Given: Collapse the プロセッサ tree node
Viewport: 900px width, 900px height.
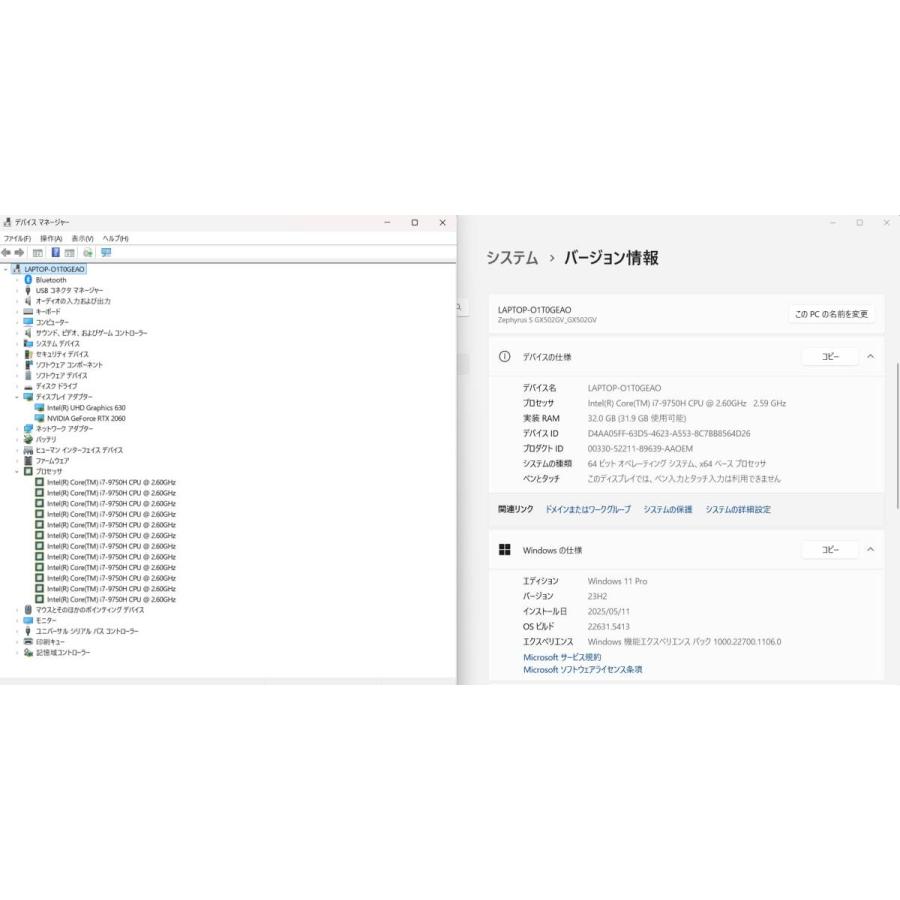Looking at the screenshot, I should pyautogui.click(x=17, y=471).
